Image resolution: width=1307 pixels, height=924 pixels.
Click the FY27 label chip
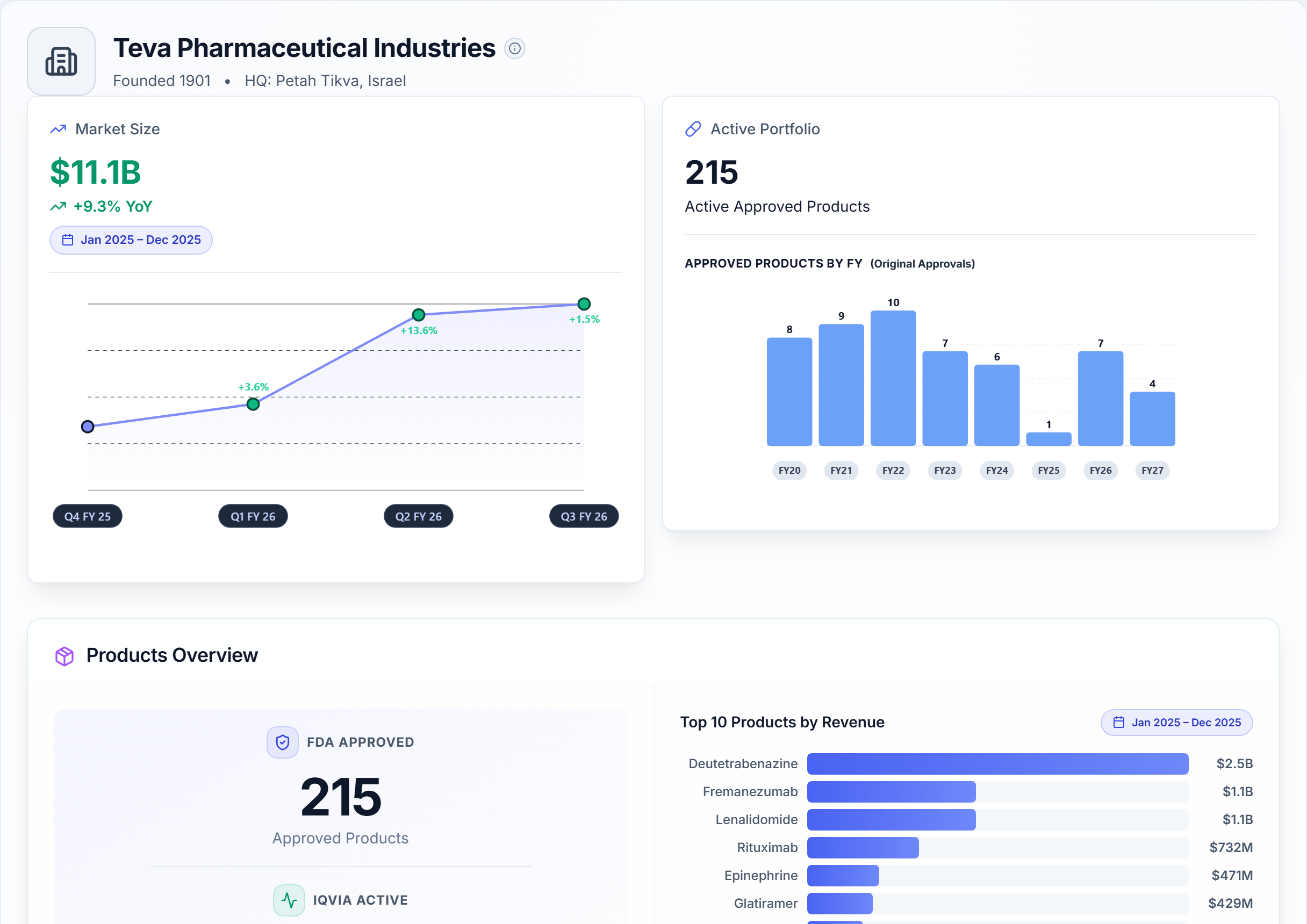[x=1152, y=471]
